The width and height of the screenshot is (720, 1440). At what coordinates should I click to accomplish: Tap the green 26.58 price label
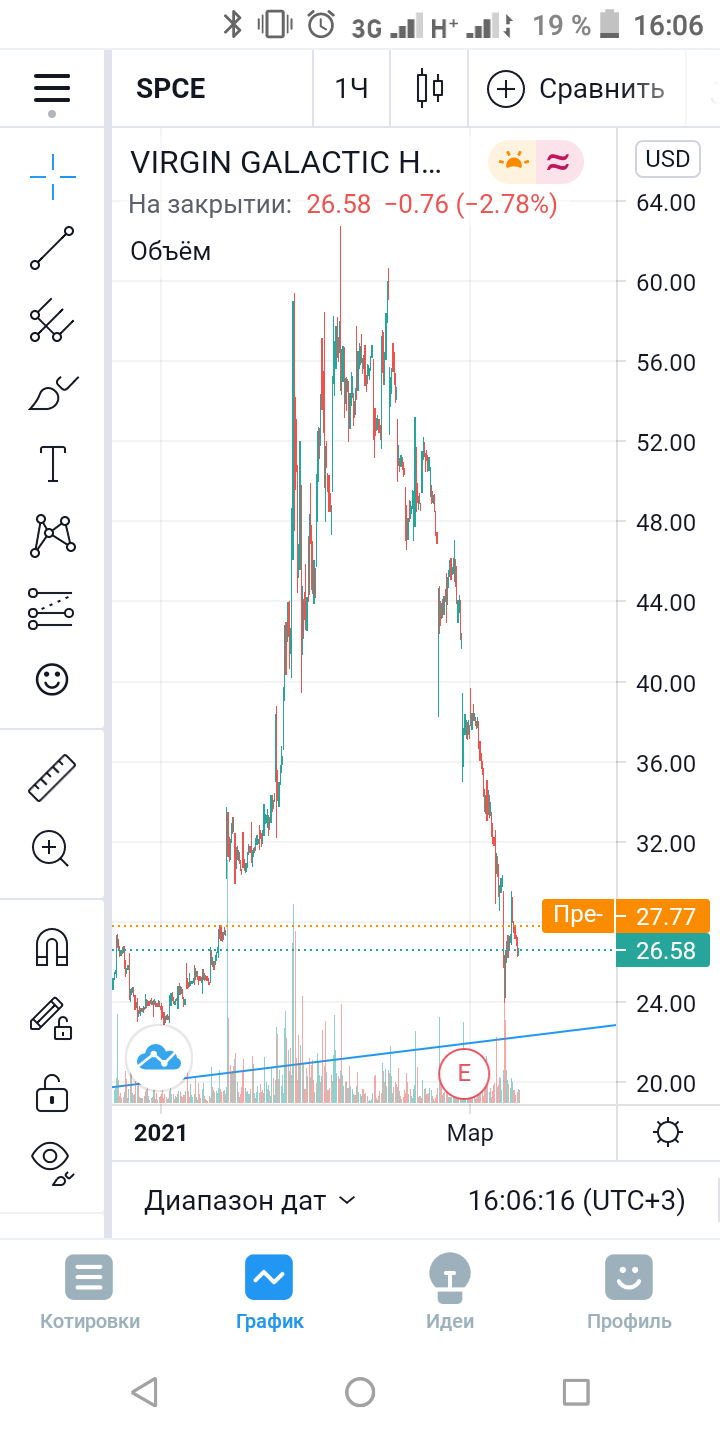[x=662, y=950]
